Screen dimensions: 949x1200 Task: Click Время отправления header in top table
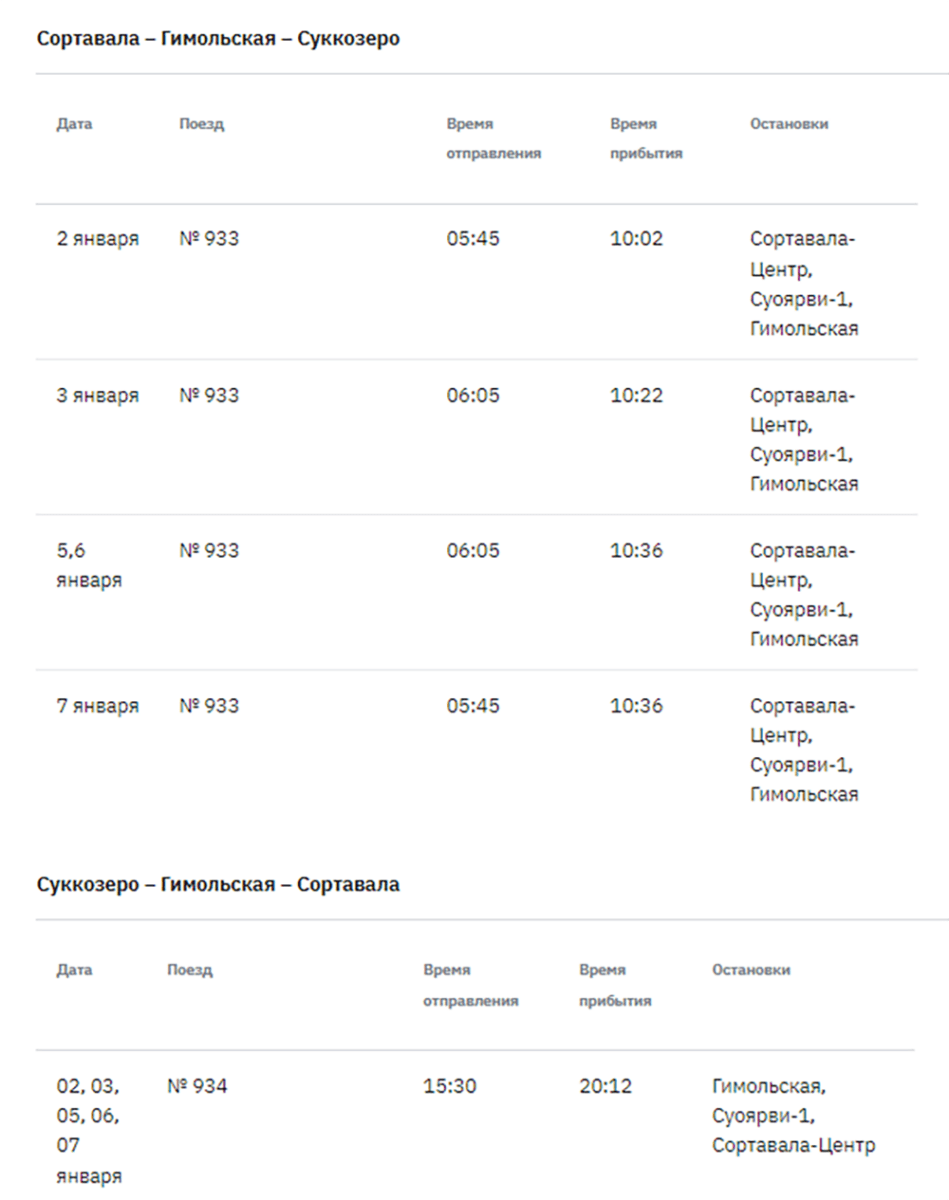click(493, 139)
